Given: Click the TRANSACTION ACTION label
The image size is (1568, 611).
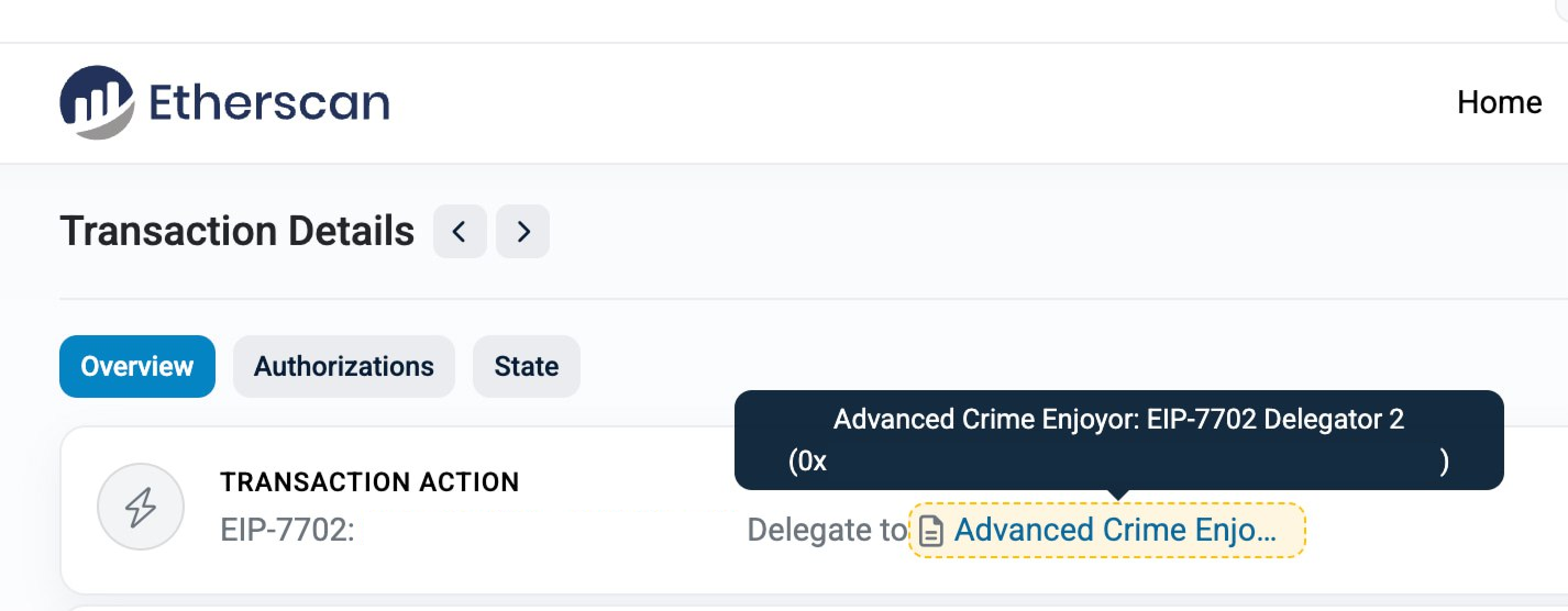Looking at the screenshot, I should tap(369, 482).
